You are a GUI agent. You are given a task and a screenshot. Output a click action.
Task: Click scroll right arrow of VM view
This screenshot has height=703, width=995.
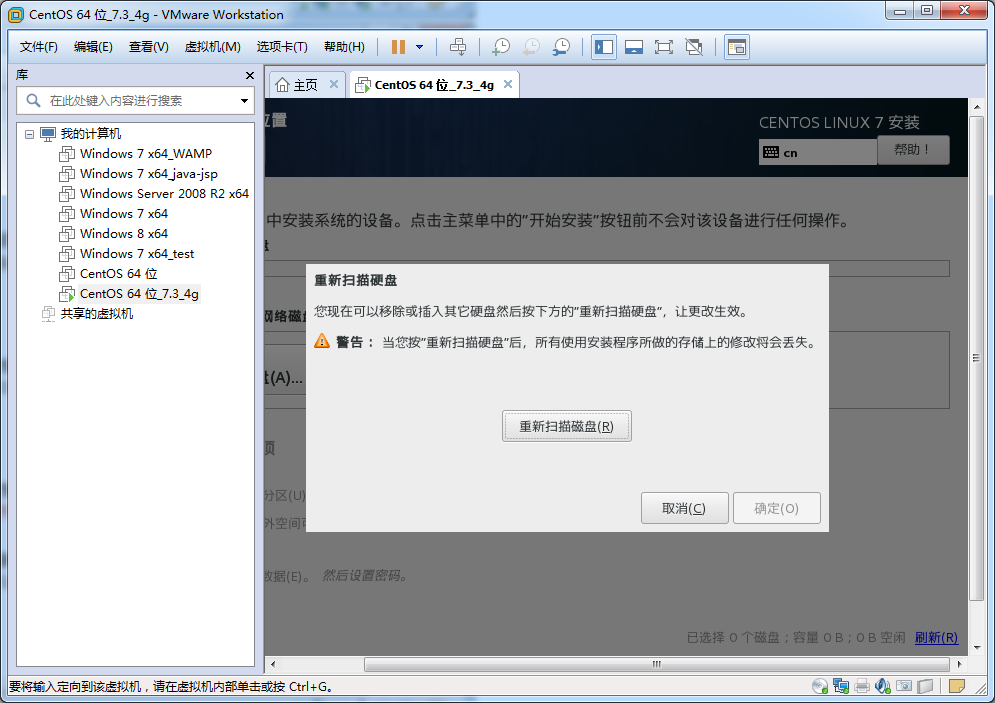pos(959,664)
